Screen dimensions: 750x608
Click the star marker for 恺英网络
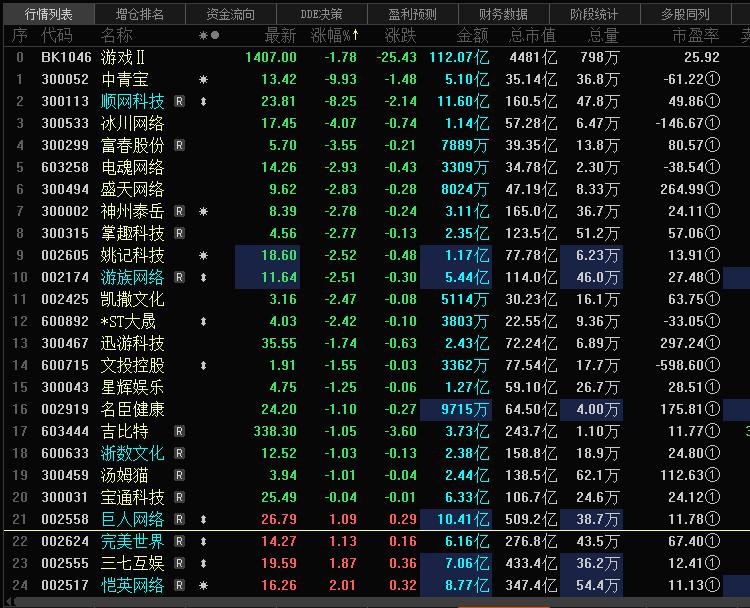[203, 585]
